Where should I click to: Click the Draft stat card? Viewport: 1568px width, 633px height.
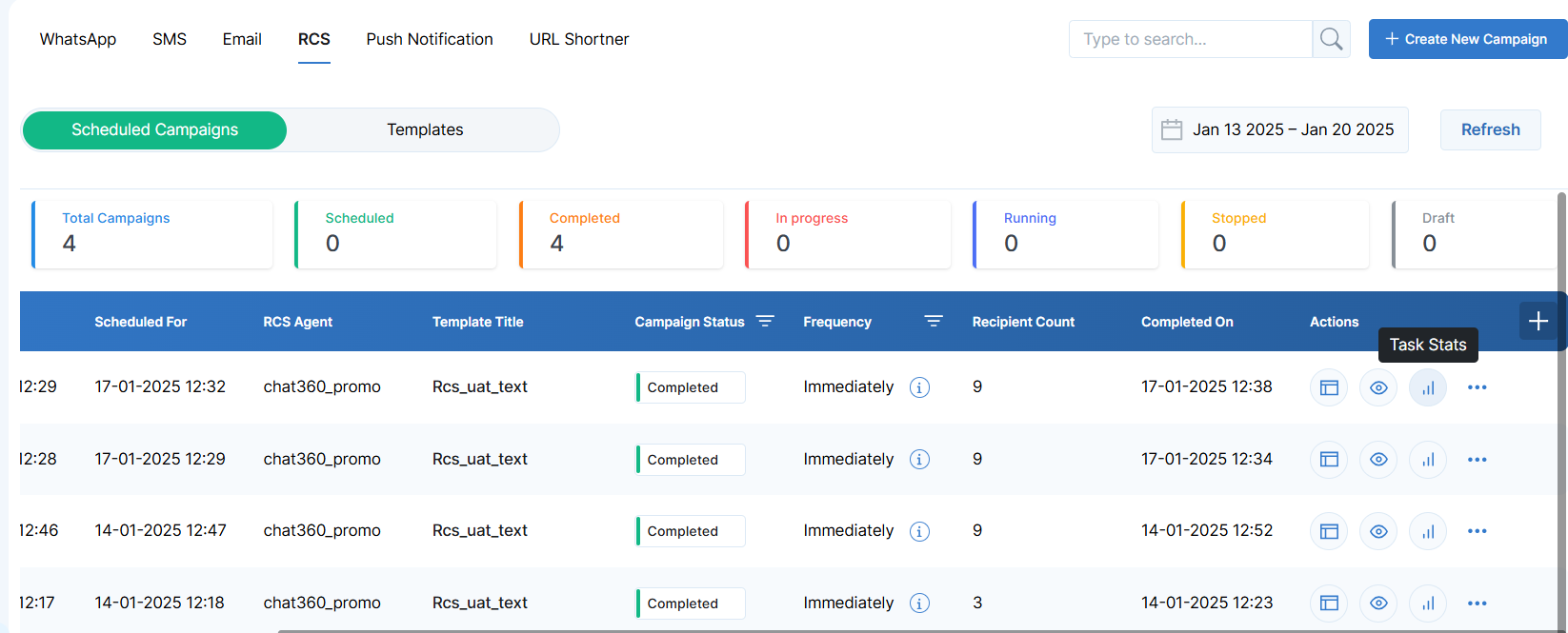(1475, 234)
